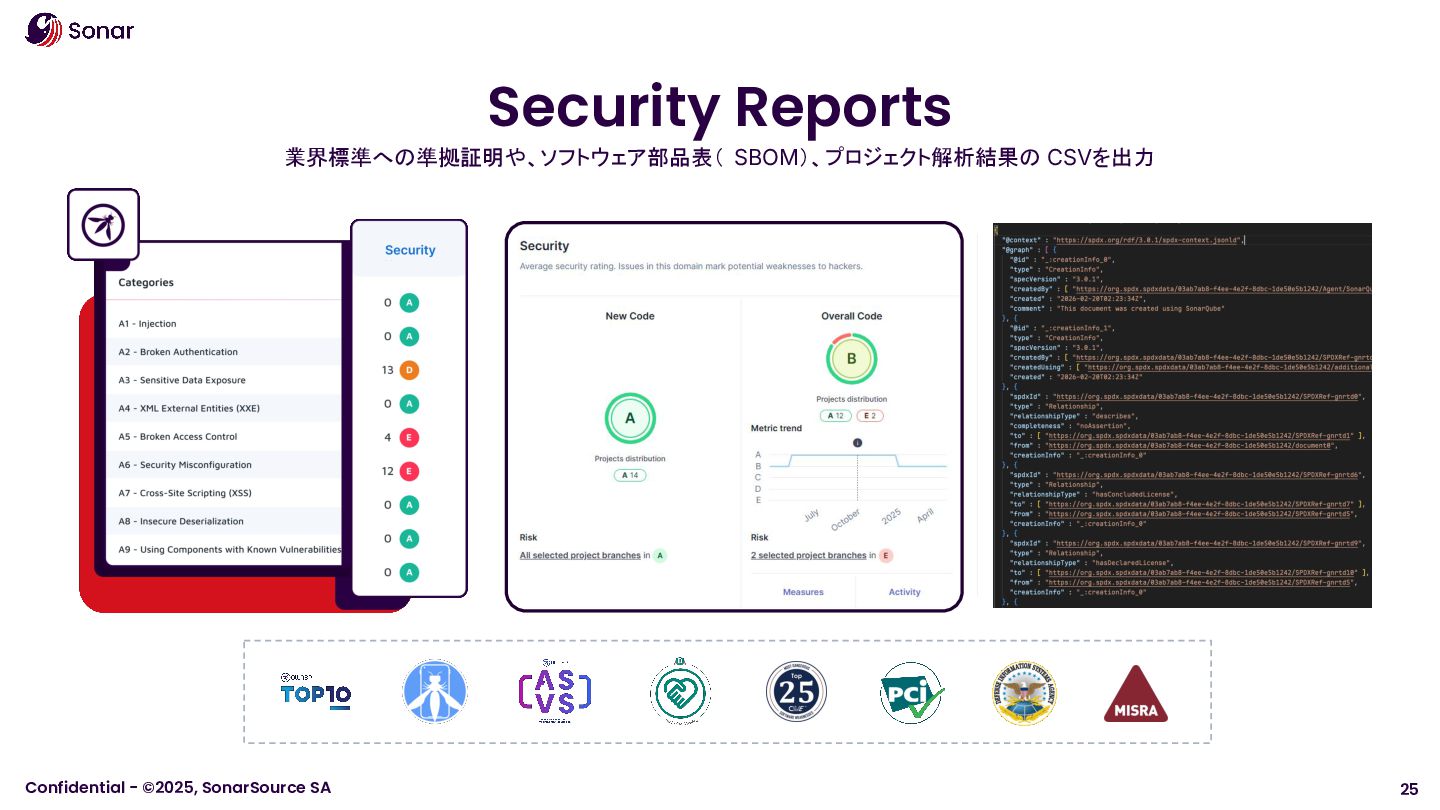
Task: Click the 'October' label on the trend axis
Action: 845,520
